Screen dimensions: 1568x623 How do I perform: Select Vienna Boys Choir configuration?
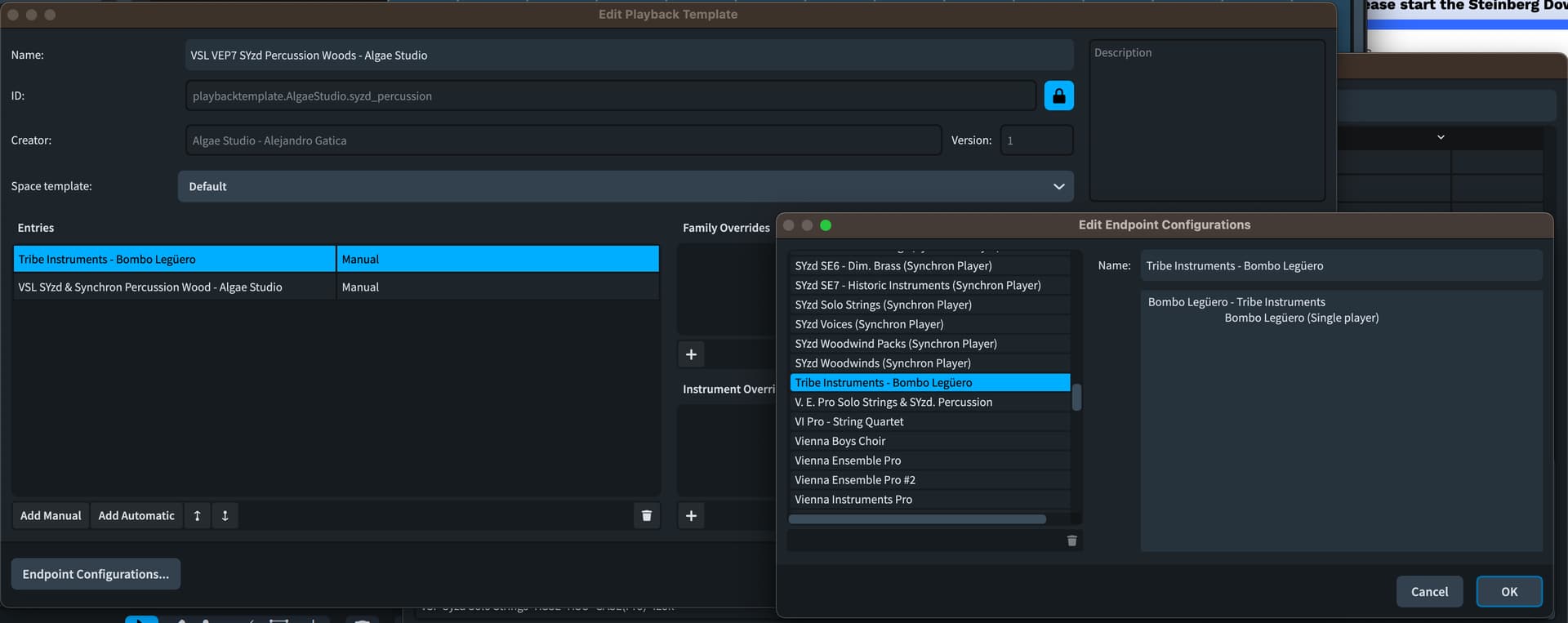[x=930, y=441]
